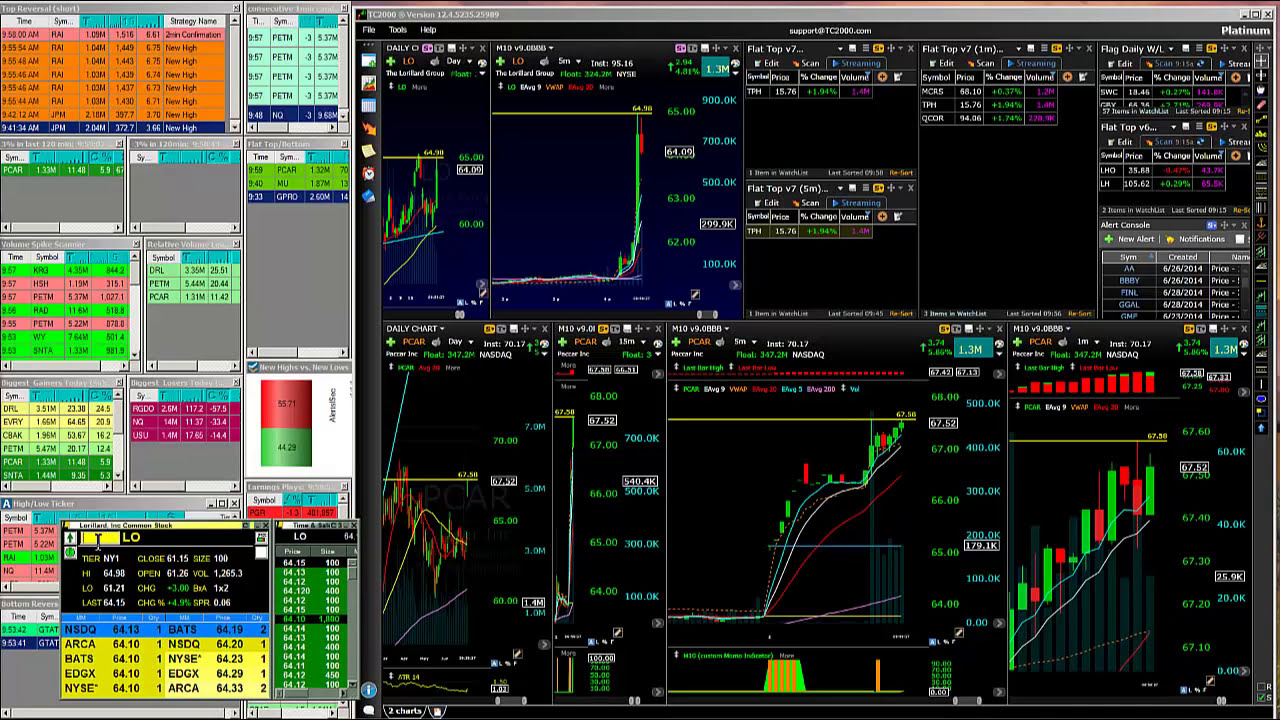This screenshot has width=1280, height=720.
Task: Click the red 55.71 bar in New Highs vs New Lows
Action: (x=286, y=402)
